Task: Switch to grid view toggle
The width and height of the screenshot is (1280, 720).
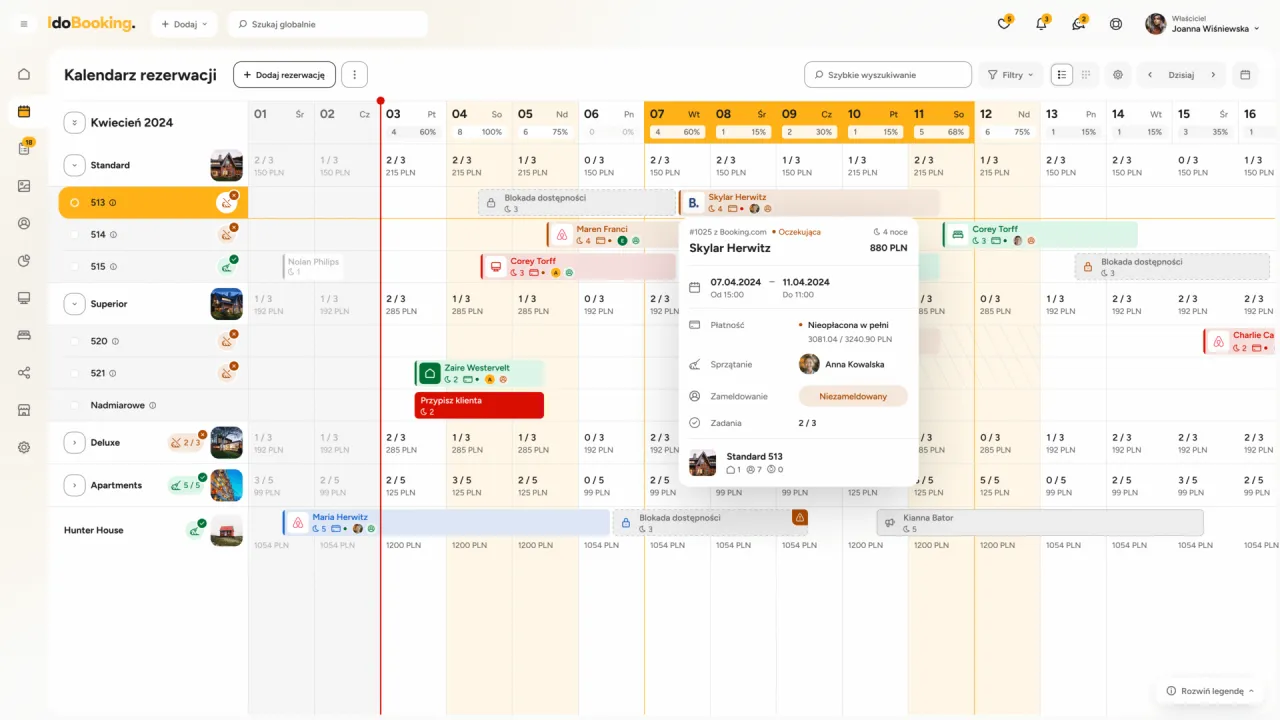Action: [x=1085, y=74]
